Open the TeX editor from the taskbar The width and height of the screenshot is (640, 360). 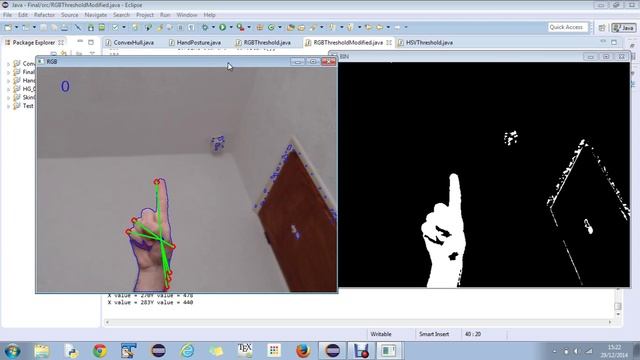(x=245, y=351)
